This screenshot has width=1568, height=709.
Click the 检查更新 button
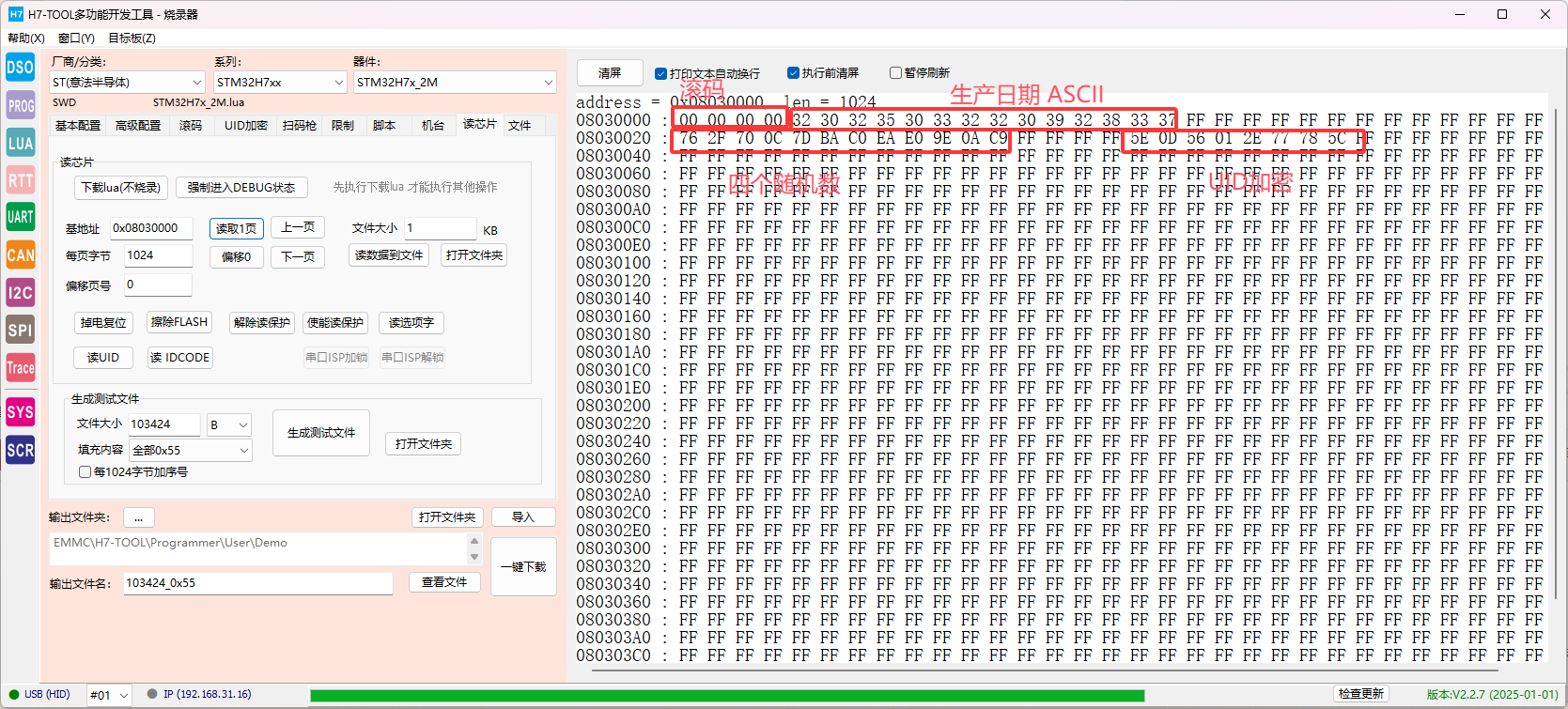click(1362, 694)
